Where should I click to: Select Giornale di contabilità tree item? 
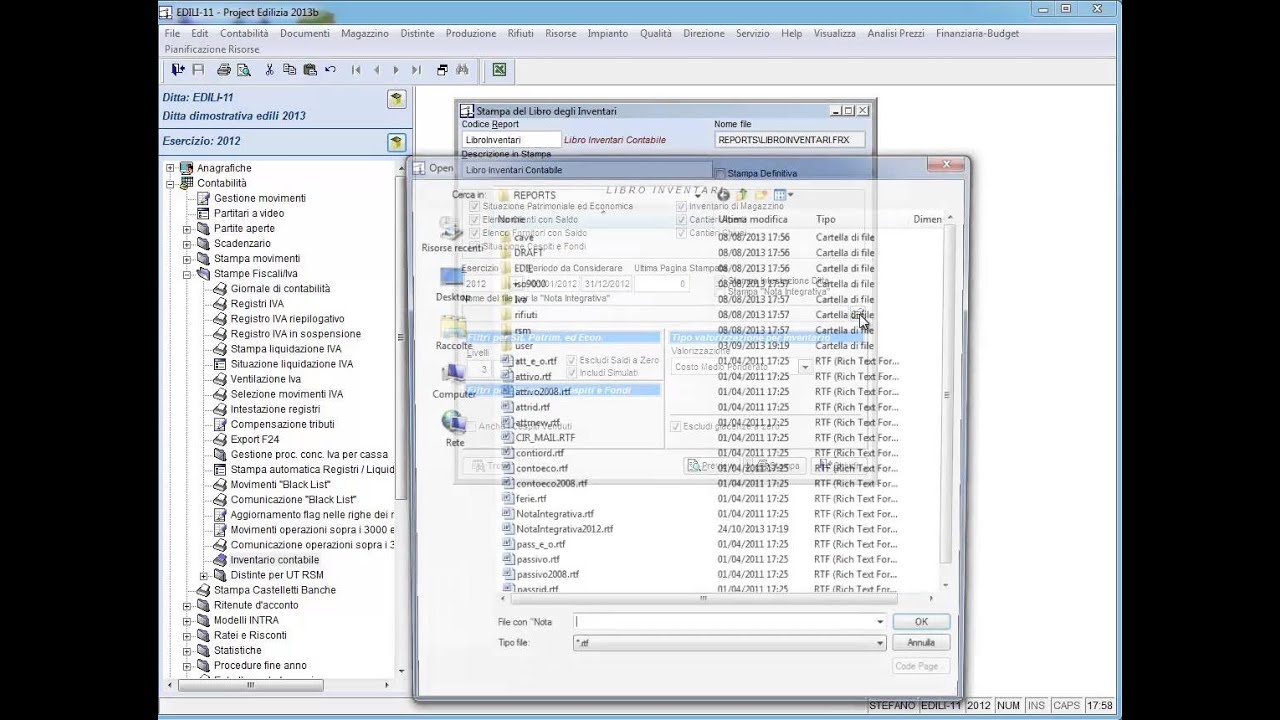[280, 289]
